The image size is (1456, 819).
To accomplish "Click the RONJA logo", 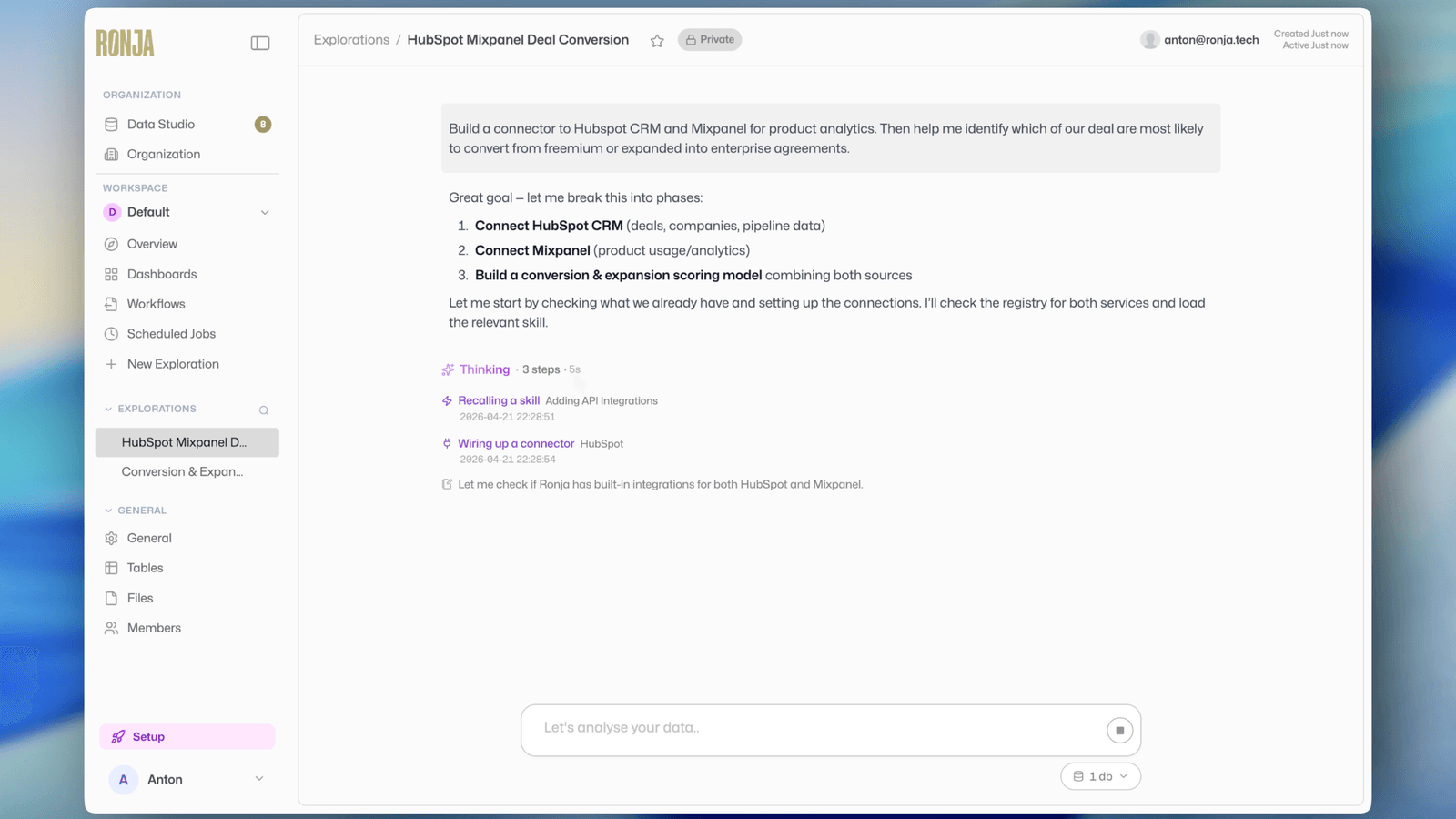I will (x=126, y=43).
